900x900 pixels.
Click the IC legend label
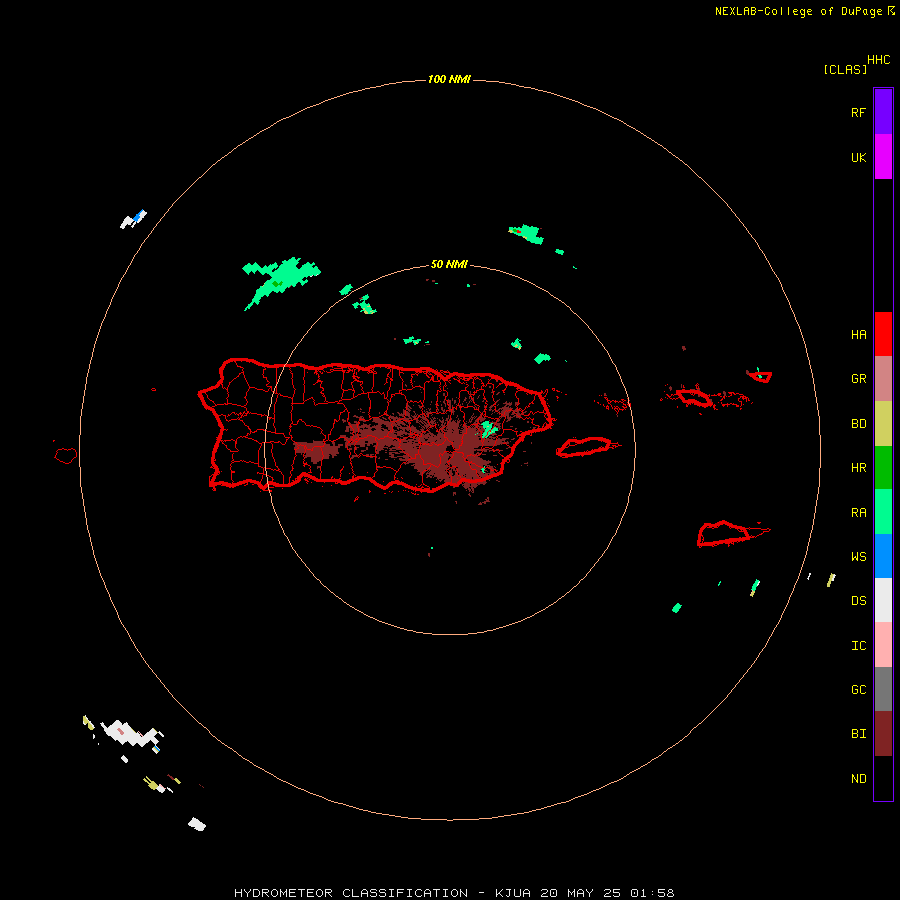click(x=858, y=646)
